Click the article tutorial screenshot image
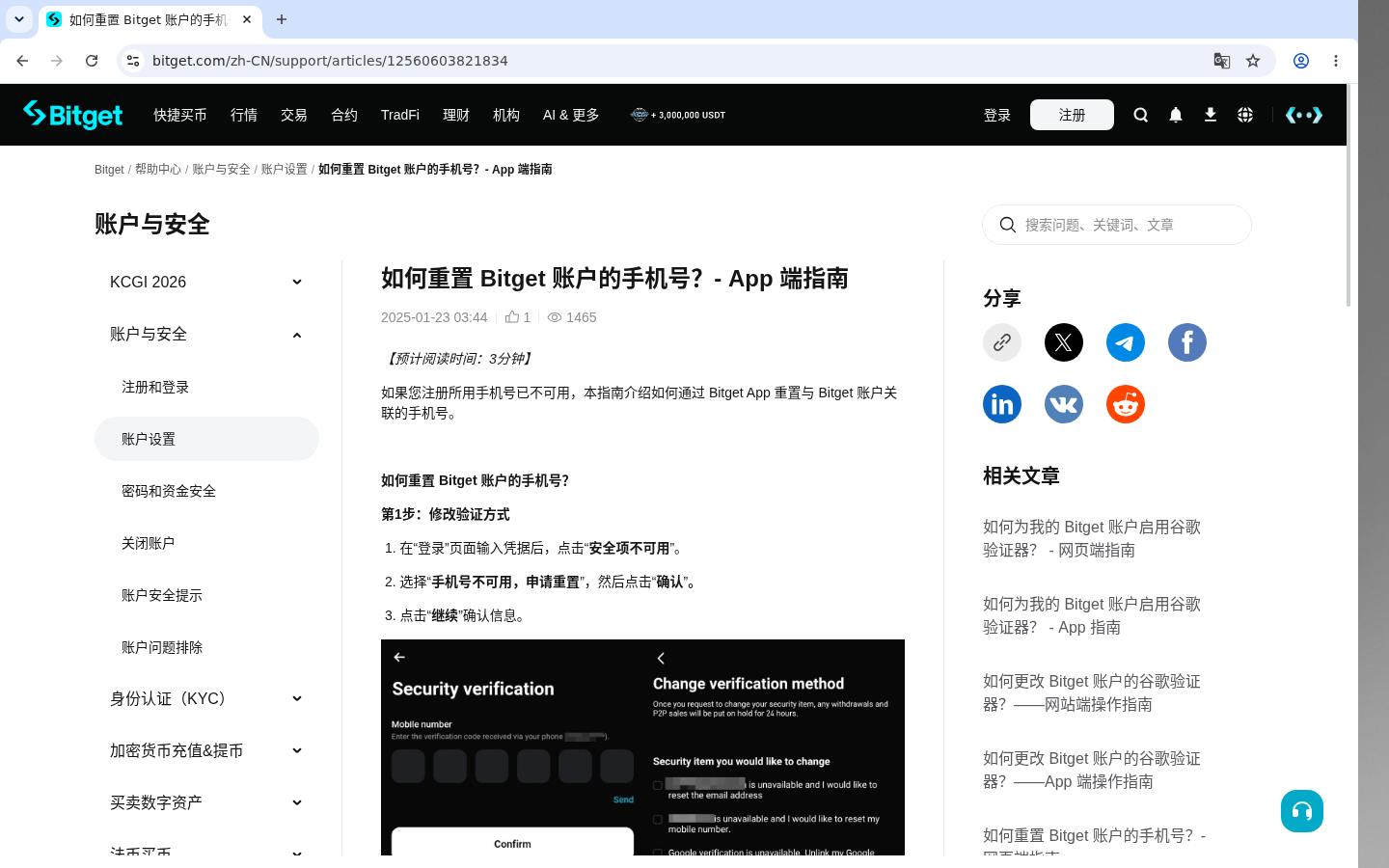This screenshot has width=1389, height=868. pos(642,747)
